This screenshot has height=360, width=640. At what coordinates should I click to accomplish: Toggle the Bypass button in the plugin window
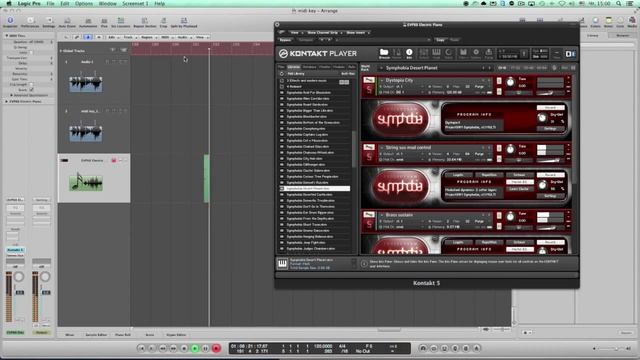[285, 40]
